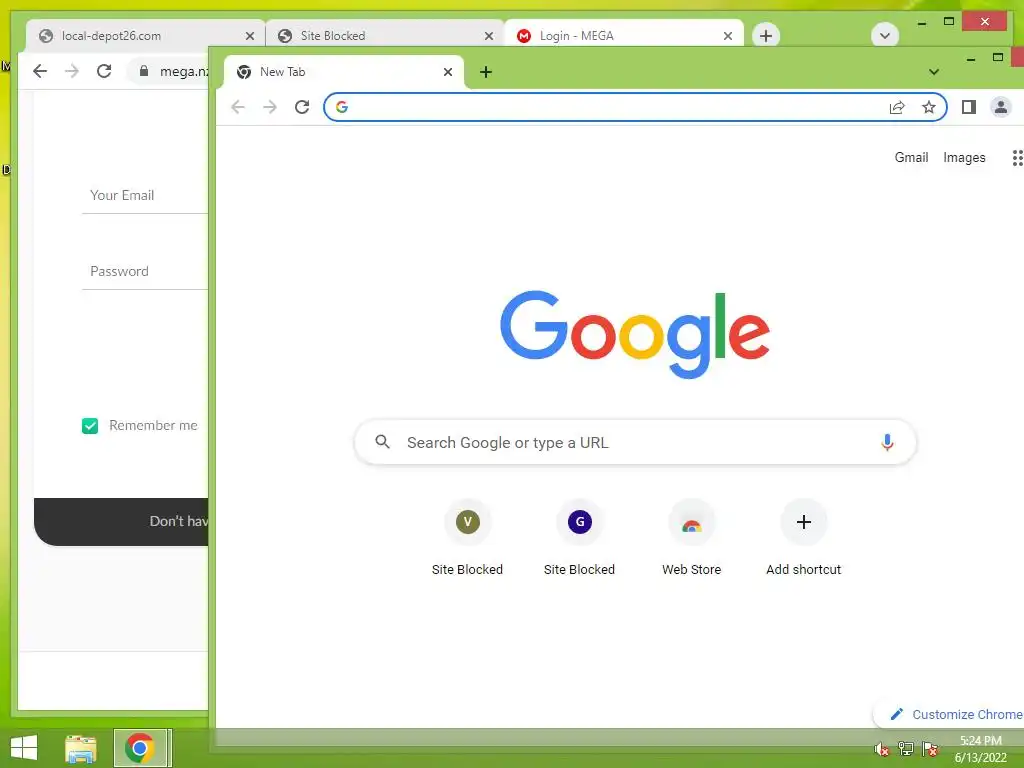Screen dimensions: 1024x768
Task: Click the Google logo
Action: click(635, 334)
